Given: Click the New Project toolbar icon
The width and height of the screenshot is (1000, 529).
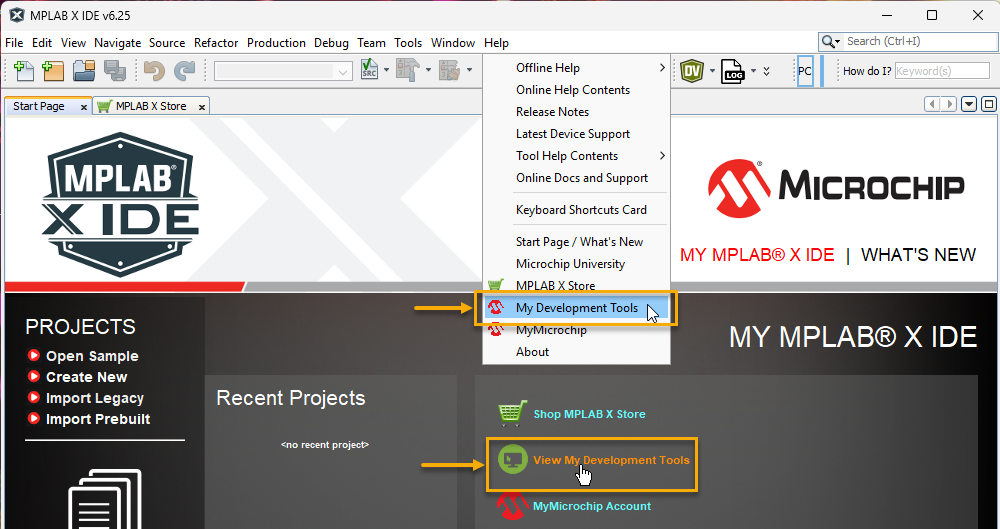Looking at the screenshot, I should tap(52, 71).
